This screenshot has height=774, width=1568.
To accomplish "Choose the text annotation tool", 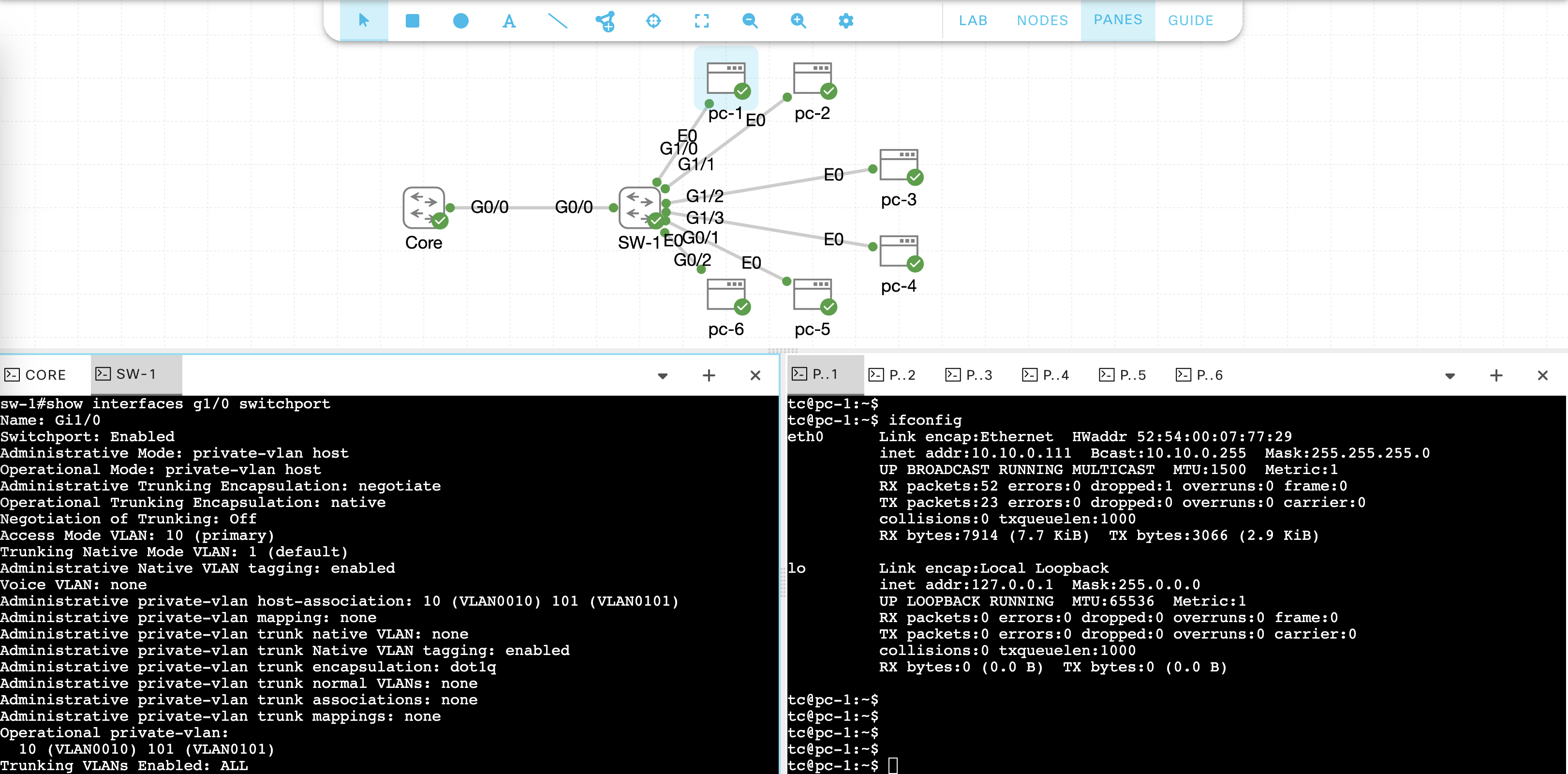I will (x=509, y=21).
